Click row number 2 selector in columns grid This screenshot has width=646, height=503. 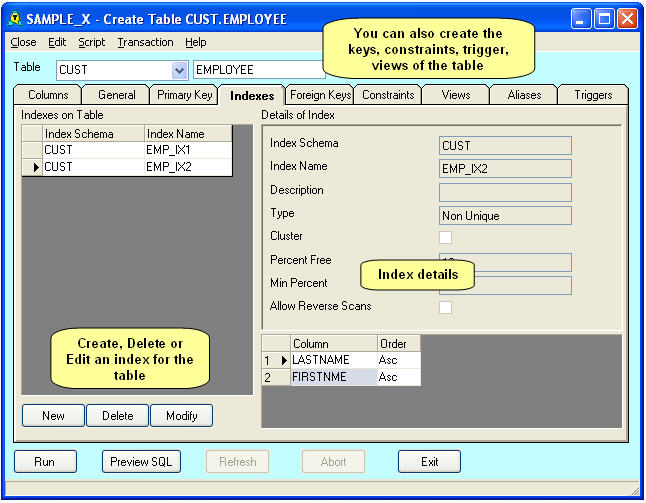point(276,377)
